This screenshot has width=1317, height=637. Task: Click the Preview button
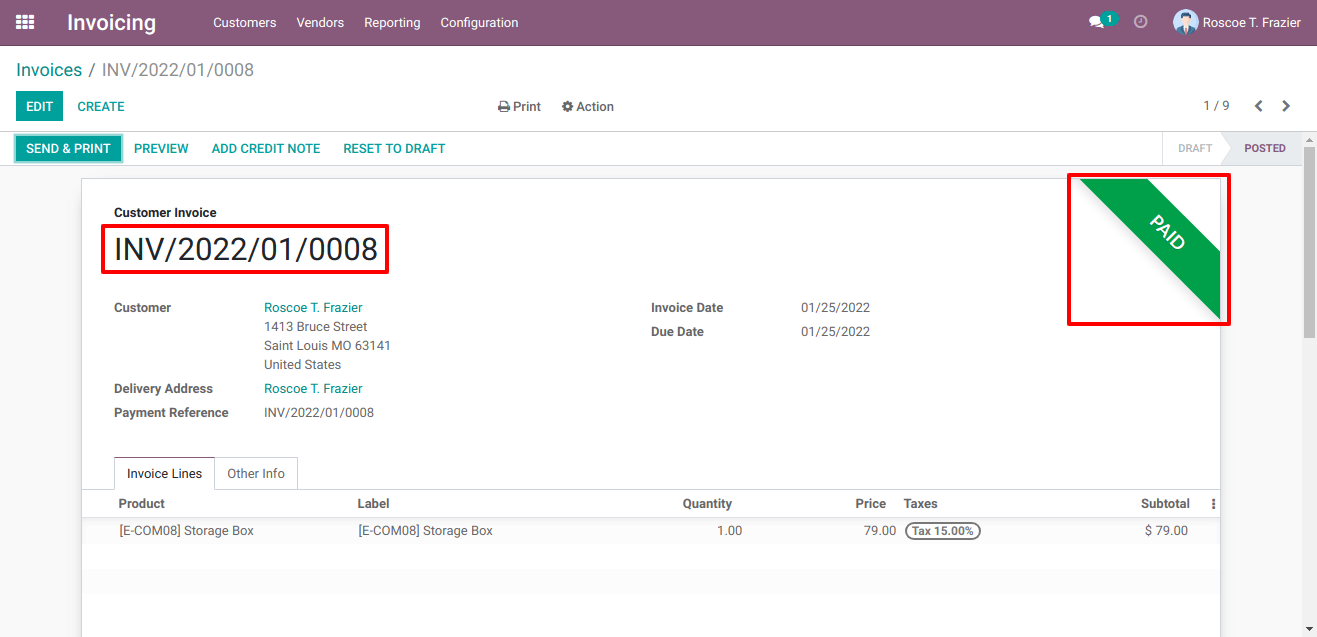point(161,148)
